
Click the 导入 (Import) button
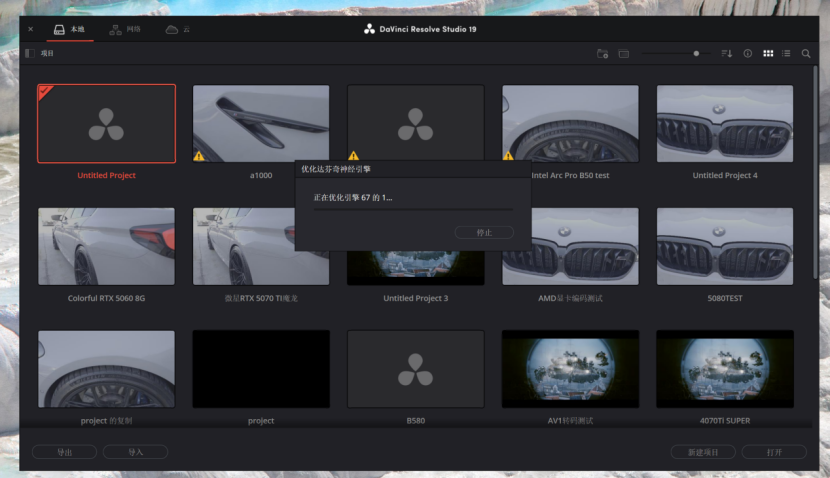135,452
